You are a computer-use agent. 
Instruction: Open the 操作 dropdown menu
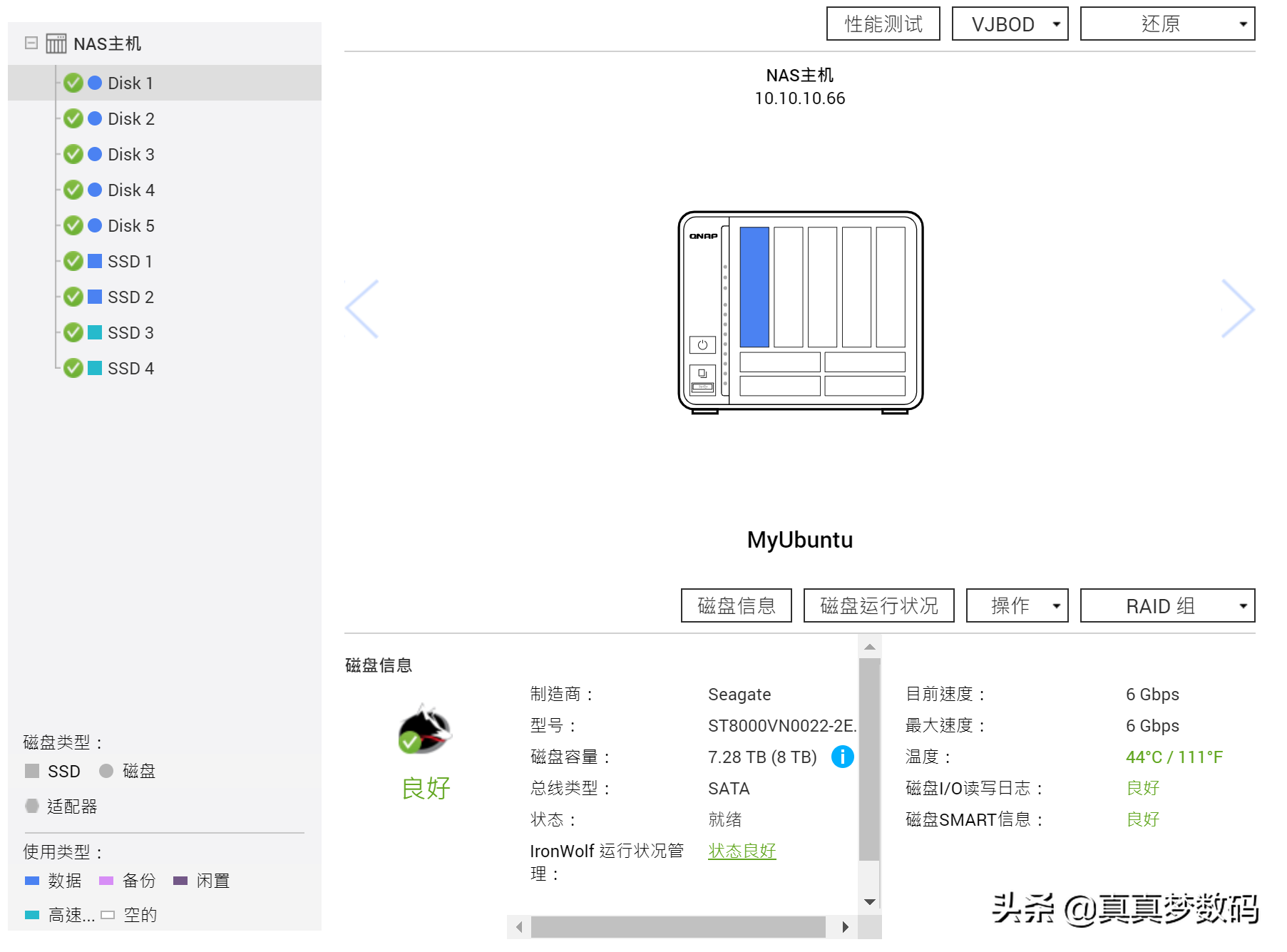(x=1017, y=606)
